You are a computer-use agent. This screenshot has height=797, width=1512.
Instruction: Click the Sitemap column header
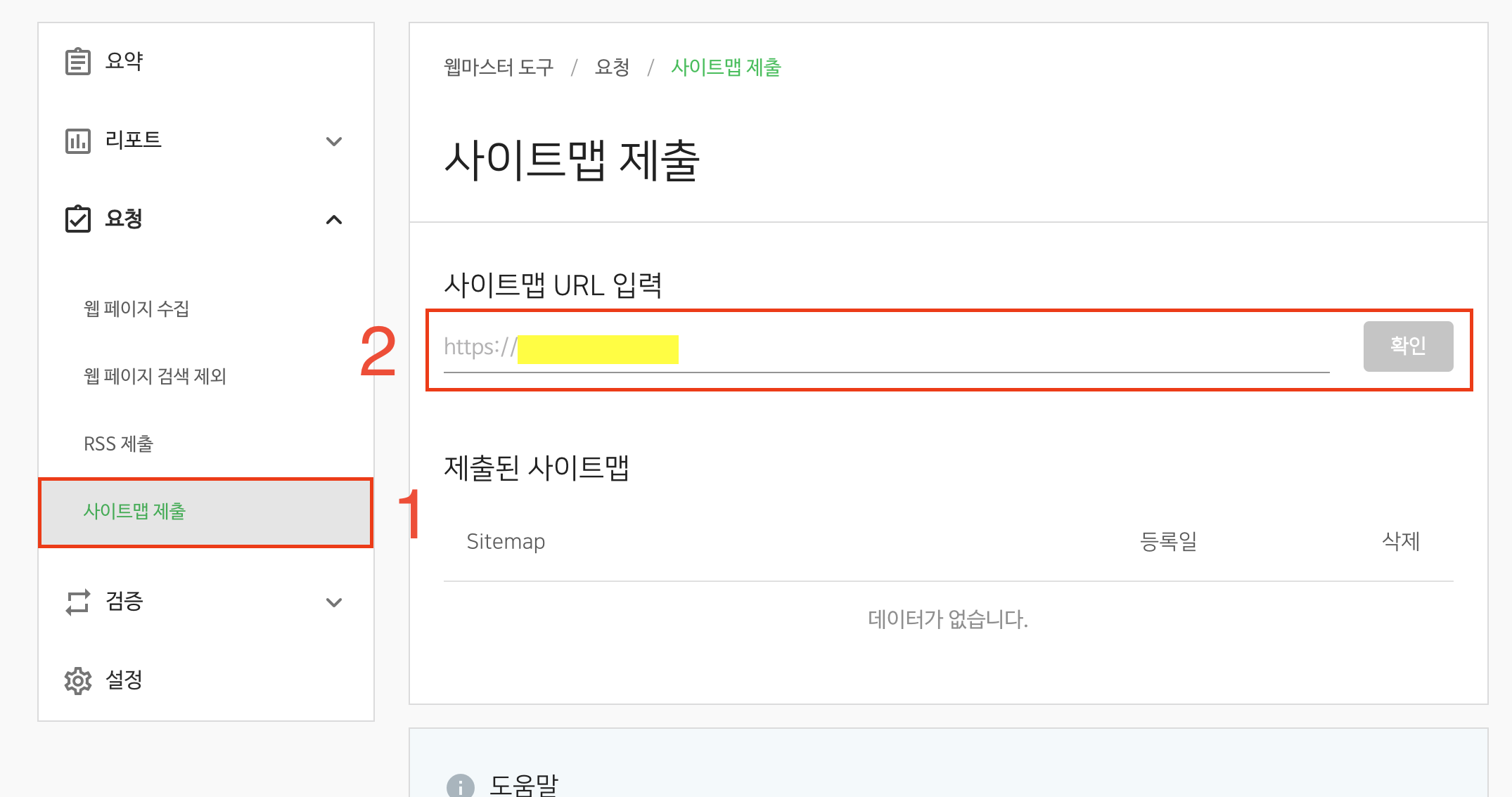(x=506, y=541)
